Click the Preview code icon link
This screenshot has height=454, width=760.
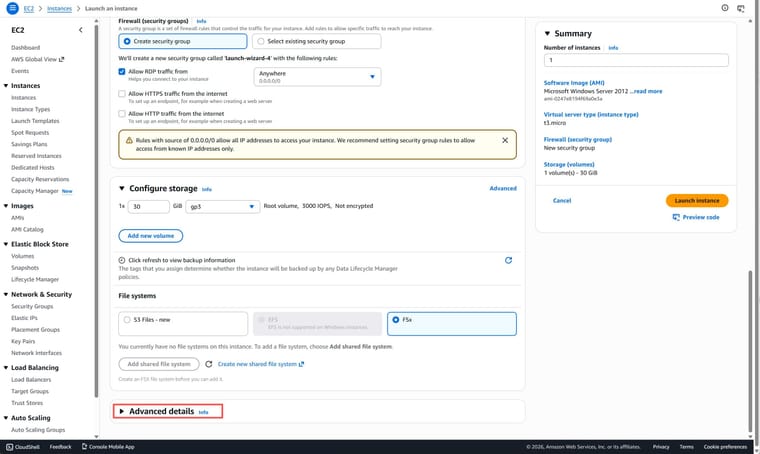pyautogui.click(x=696, y=217)
